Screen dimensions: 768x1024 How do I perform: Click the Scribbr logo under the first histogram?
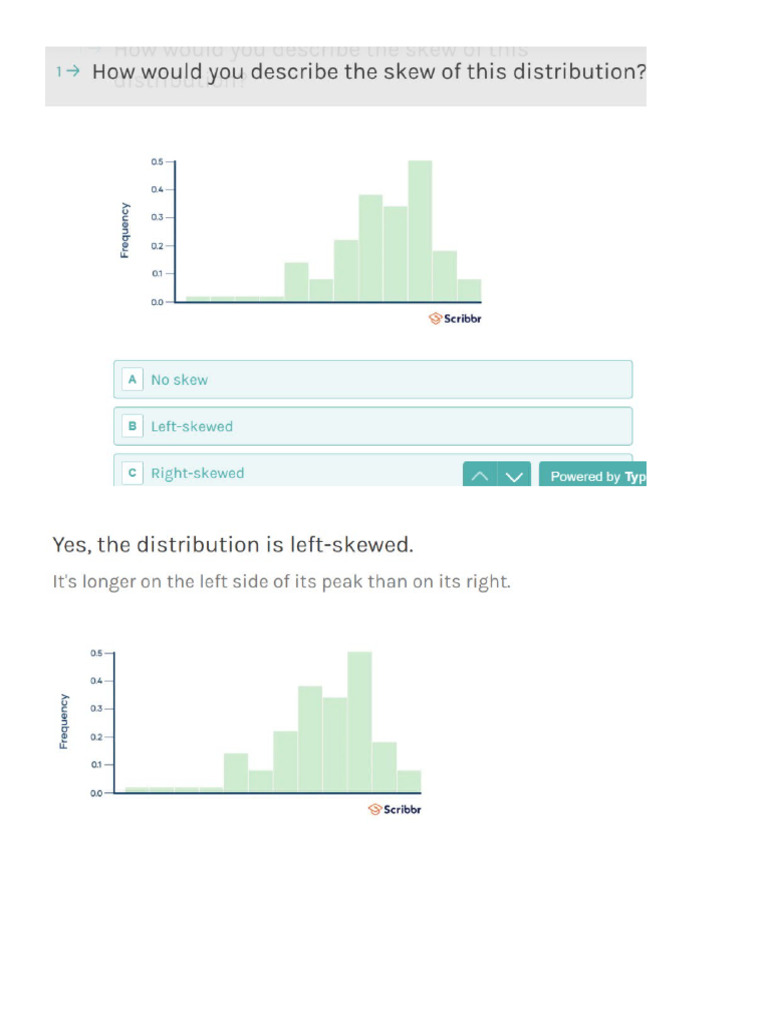(x=455, y=319)
